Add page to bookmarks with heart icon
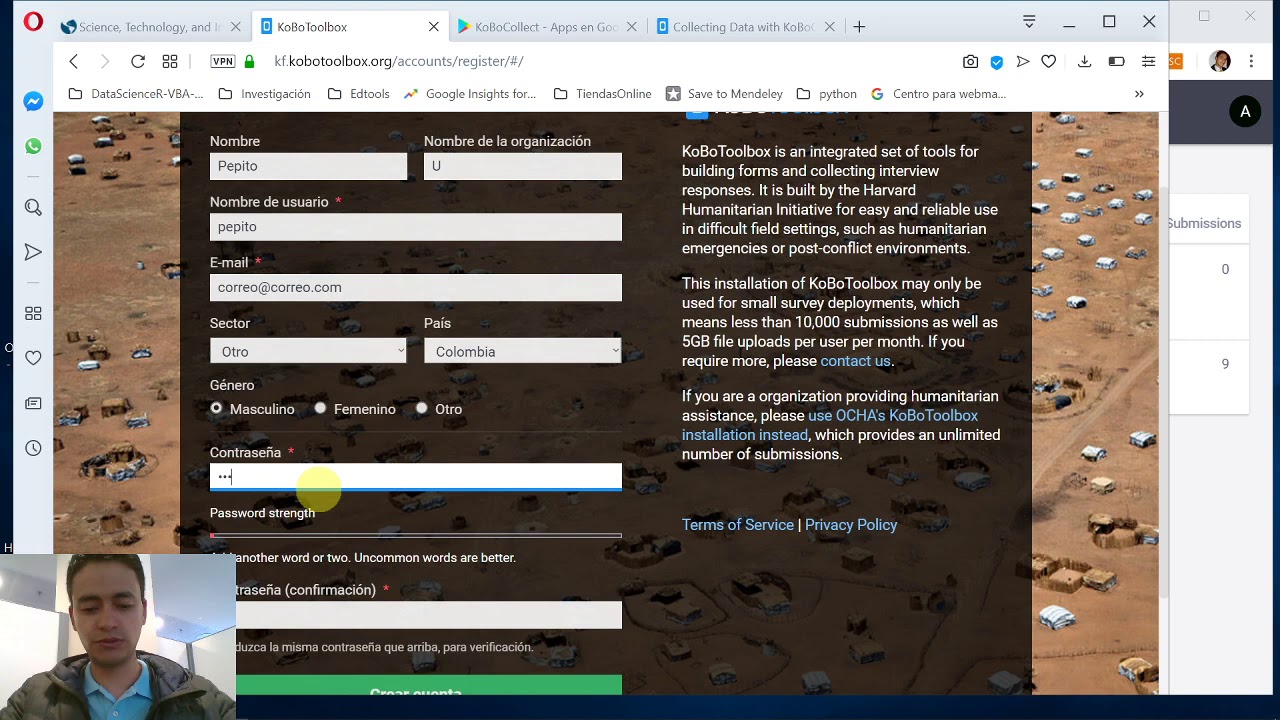 tap(1048, 61)
